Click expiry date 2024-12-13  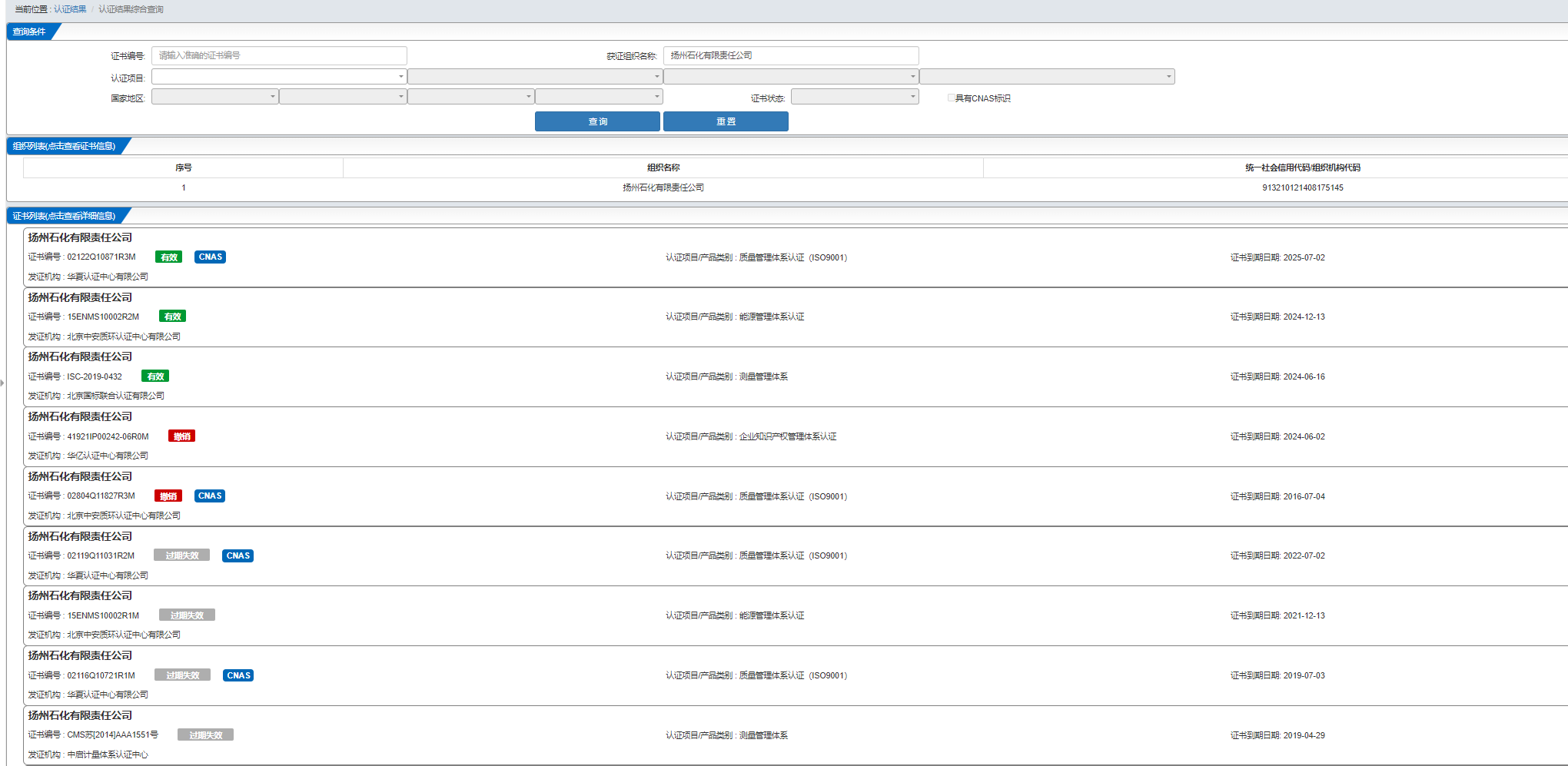(1304, 317)
